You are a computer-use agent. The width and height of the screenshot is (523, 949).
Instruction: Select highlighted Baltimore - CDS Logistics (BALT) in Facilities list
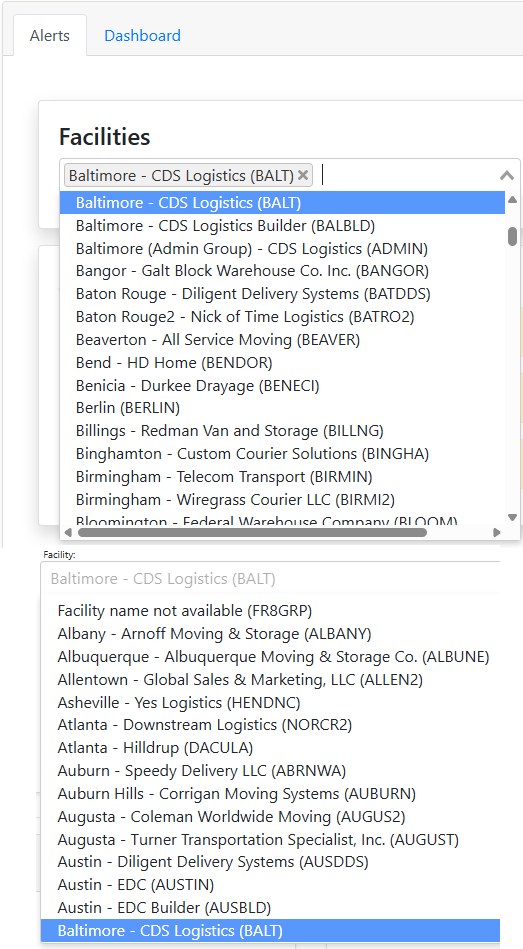(282, 203)
